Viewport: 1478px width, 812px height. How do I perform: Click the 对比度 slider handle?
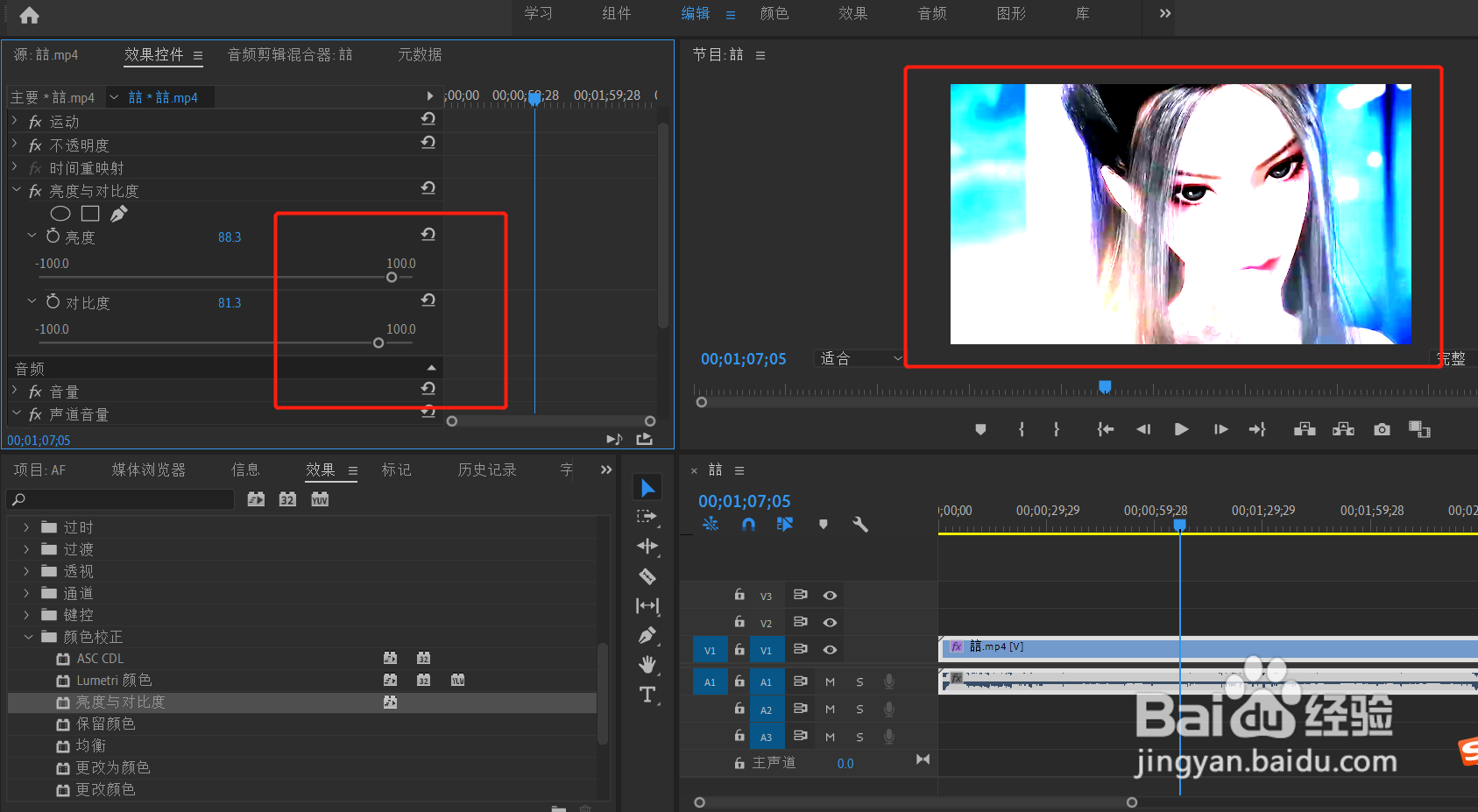(x=378, y=342)
